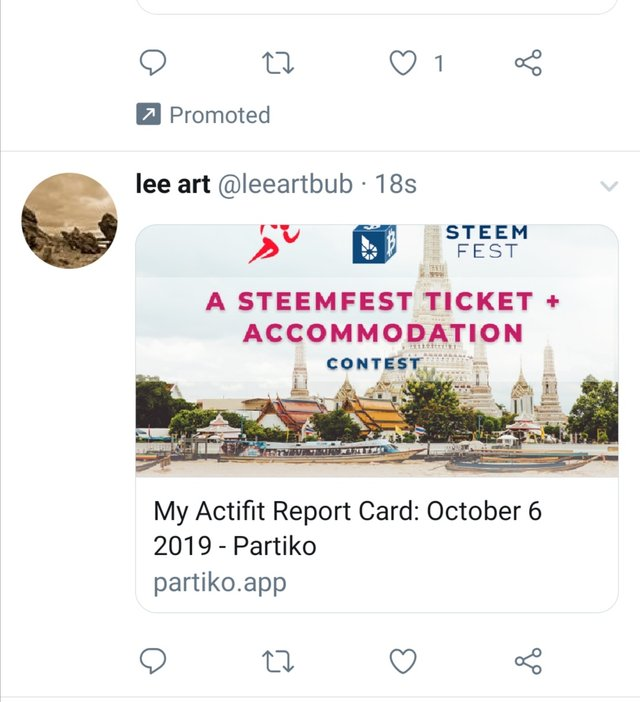This screenshot has width=640, height=702.
Task: Expand lee art tweet options chevron
Action: click(x=607, y=186)
